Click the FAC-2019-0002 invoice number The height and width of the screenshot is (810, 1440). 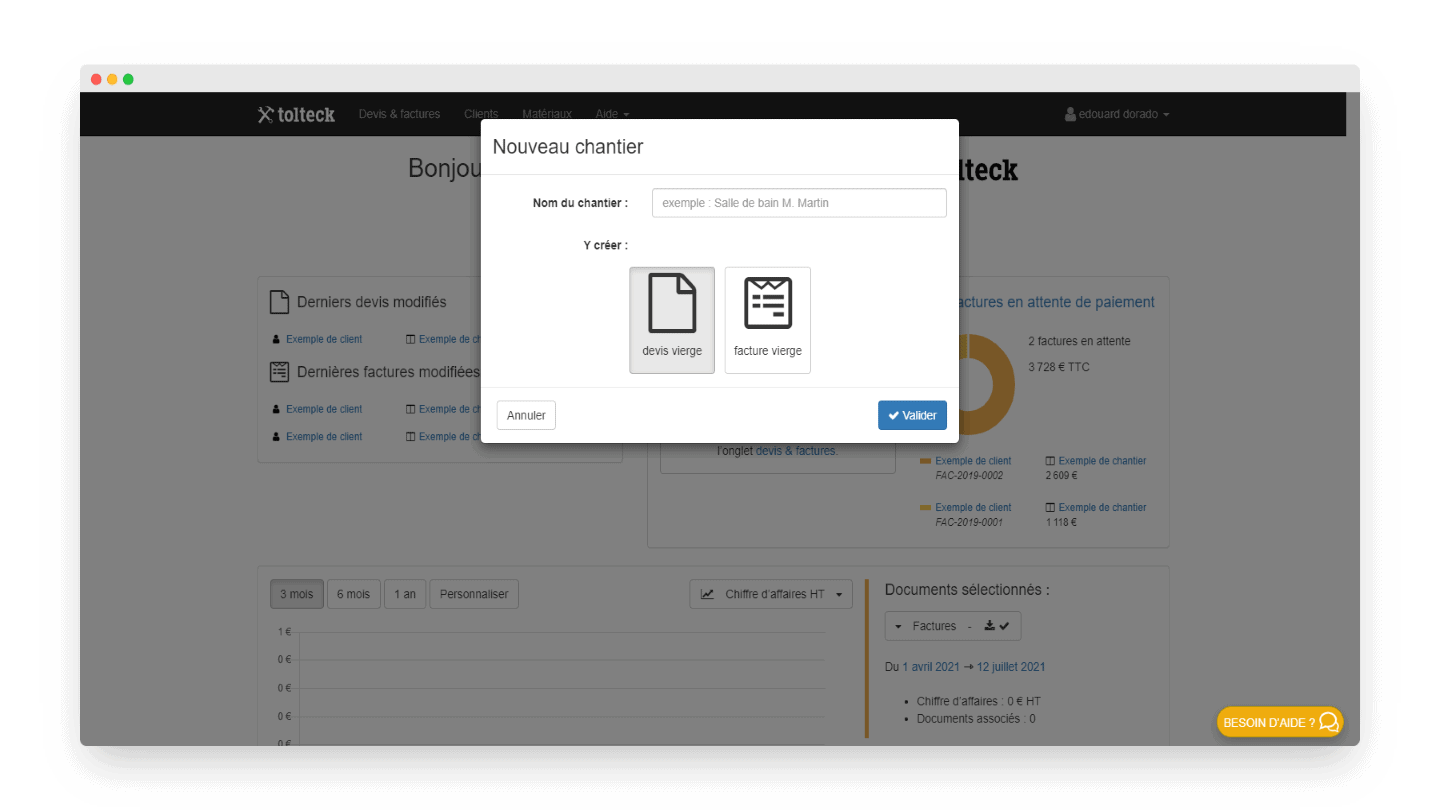tap(969, 475)
